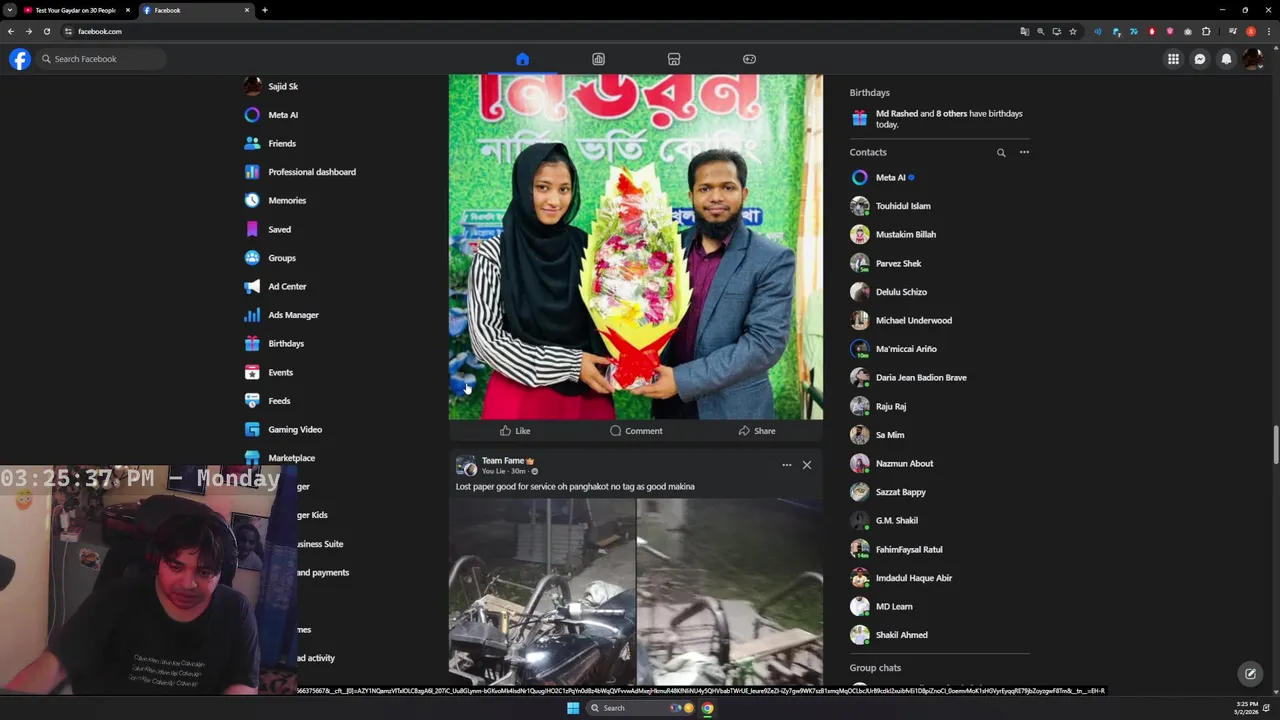Open the Notifications bell
Image resolution: width=1280 pixels, height=720 pixels.
click(1226, 59)
